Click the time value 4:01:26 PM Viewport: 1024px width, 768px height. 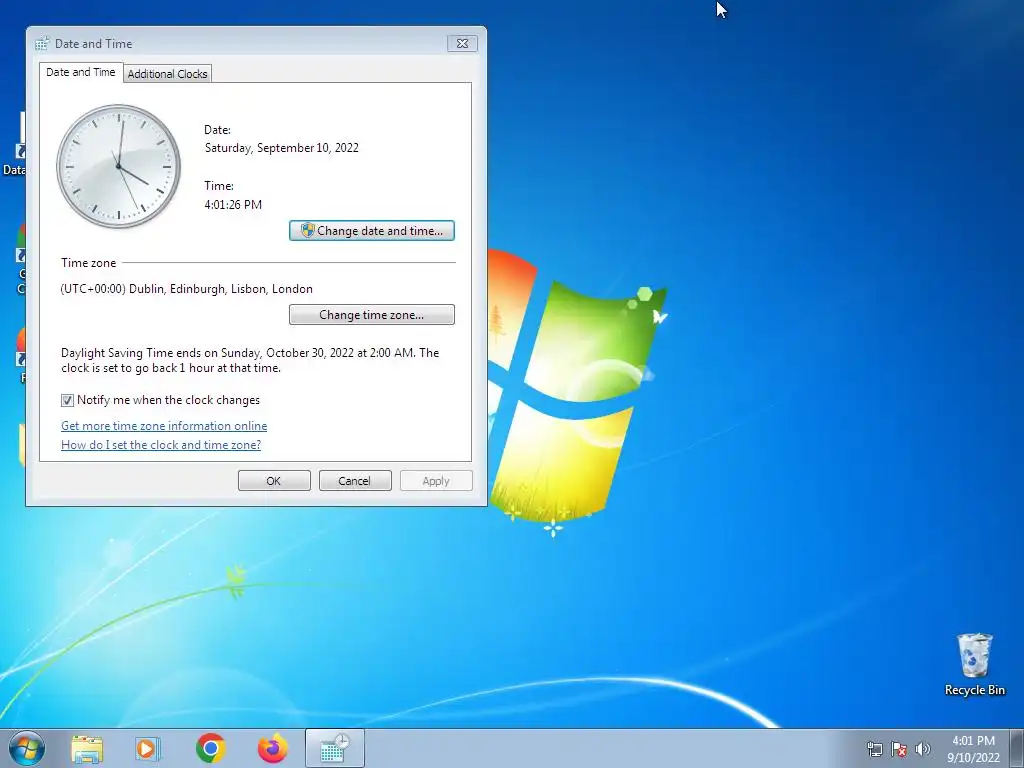233,204
